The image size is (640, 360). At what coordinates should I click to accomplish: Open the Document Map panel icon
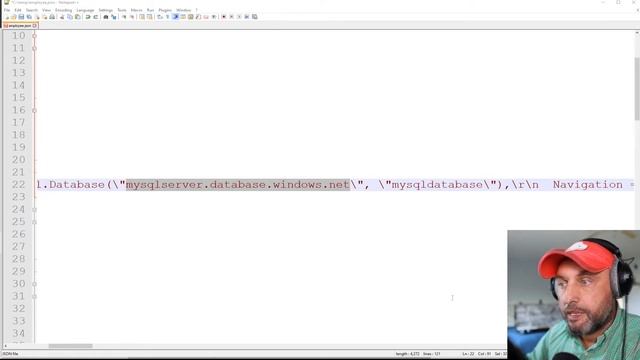coord(190,17)
